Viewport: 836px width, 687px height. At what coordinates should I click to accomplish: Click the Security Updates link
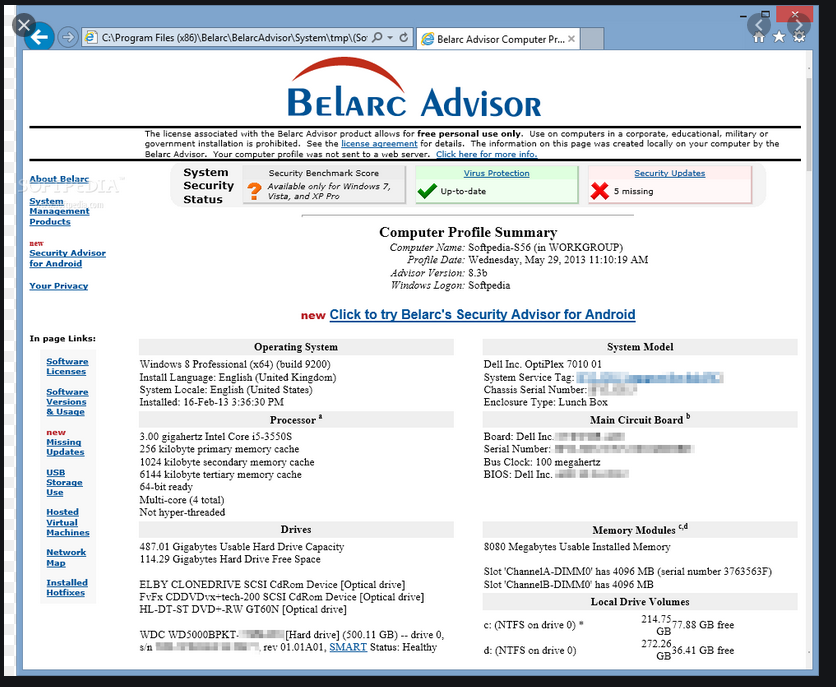670,173
